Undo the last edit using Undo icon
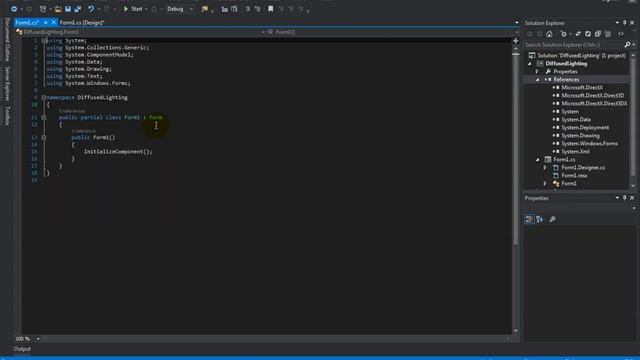The height and width of the screenshot is (360, 640). [x=91, y=9]
